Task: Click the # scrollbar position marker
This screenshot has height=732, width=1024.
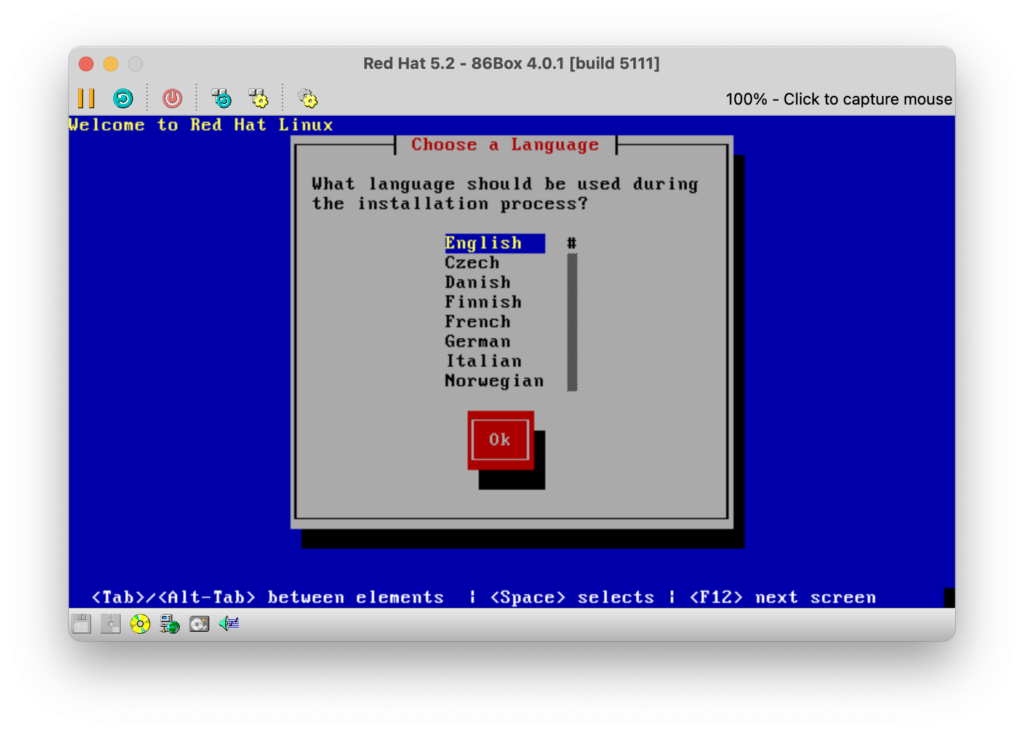Action: coord(572,243)
